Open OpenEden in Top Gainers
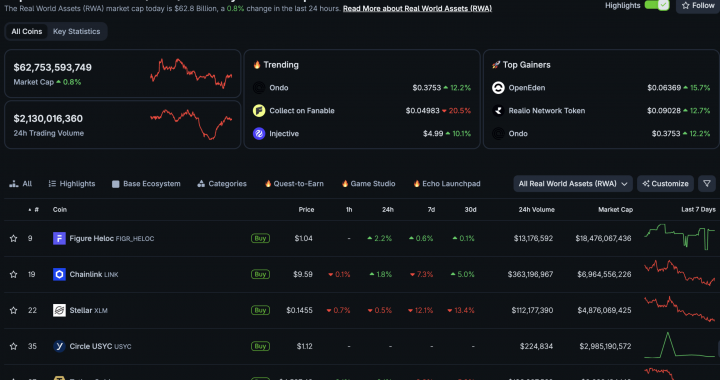720x380 pixels. tap(527, 88)
